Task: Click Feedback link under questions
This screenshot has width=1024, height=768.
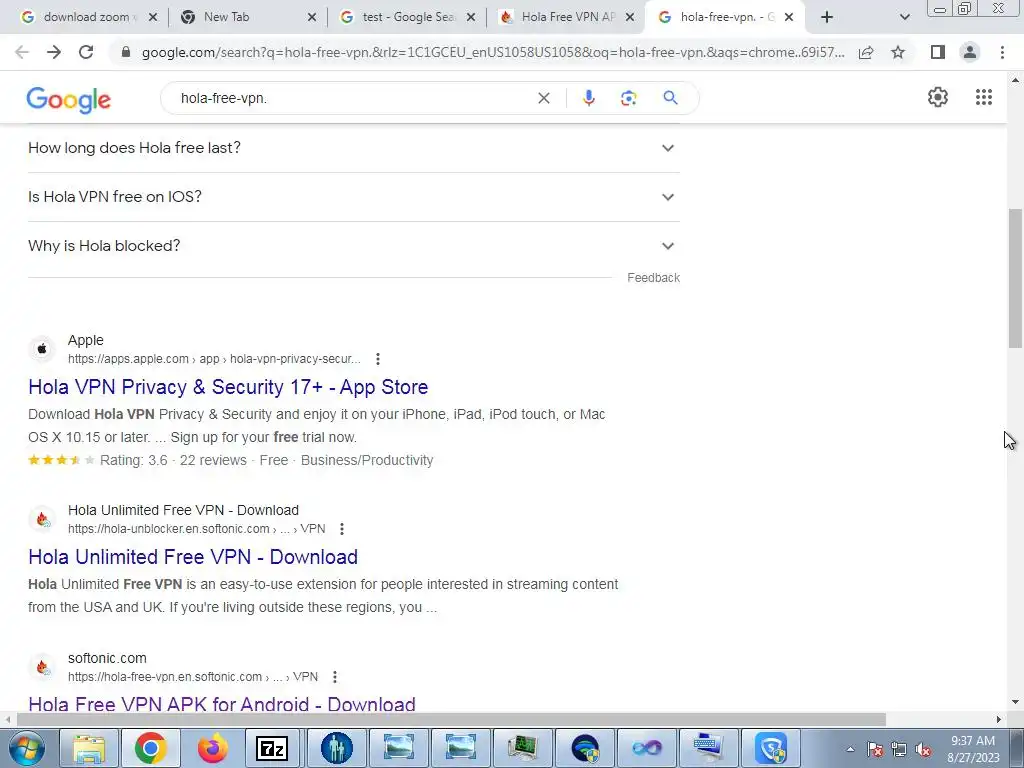Action: pyautogui.click(x=653, y=278)
